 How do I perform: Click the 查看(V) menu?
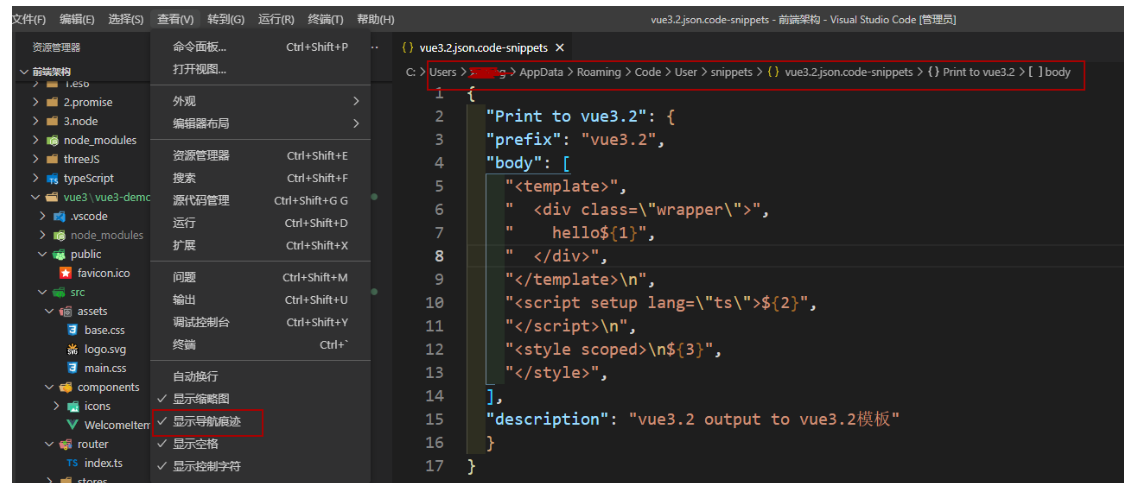click(x=175, y=19)
